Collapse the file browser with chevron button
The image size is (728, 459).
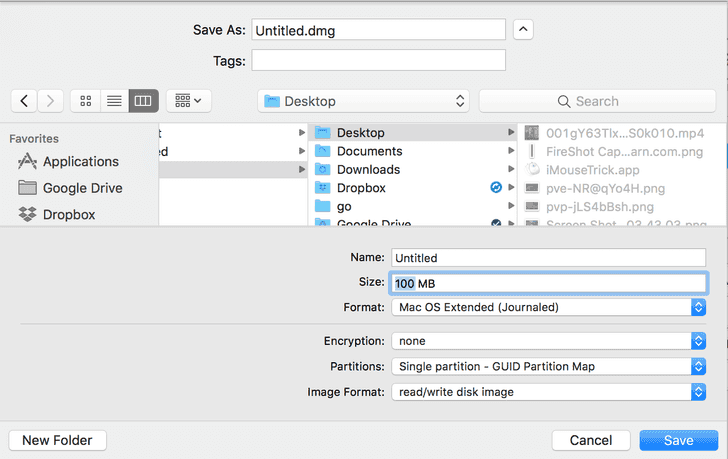pos(523,30)
